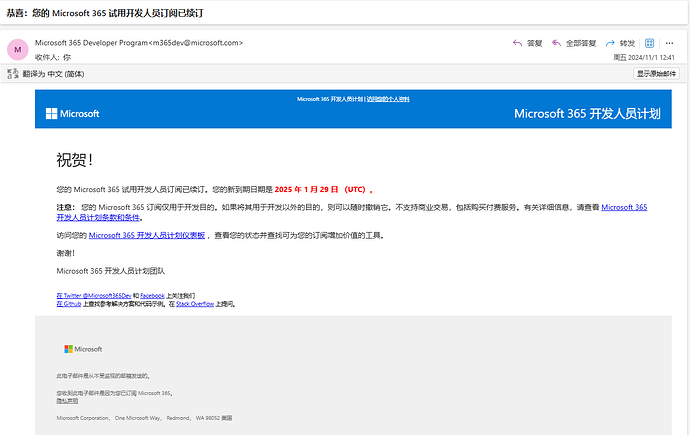Click the email subject line at top

tap(105, 13)
